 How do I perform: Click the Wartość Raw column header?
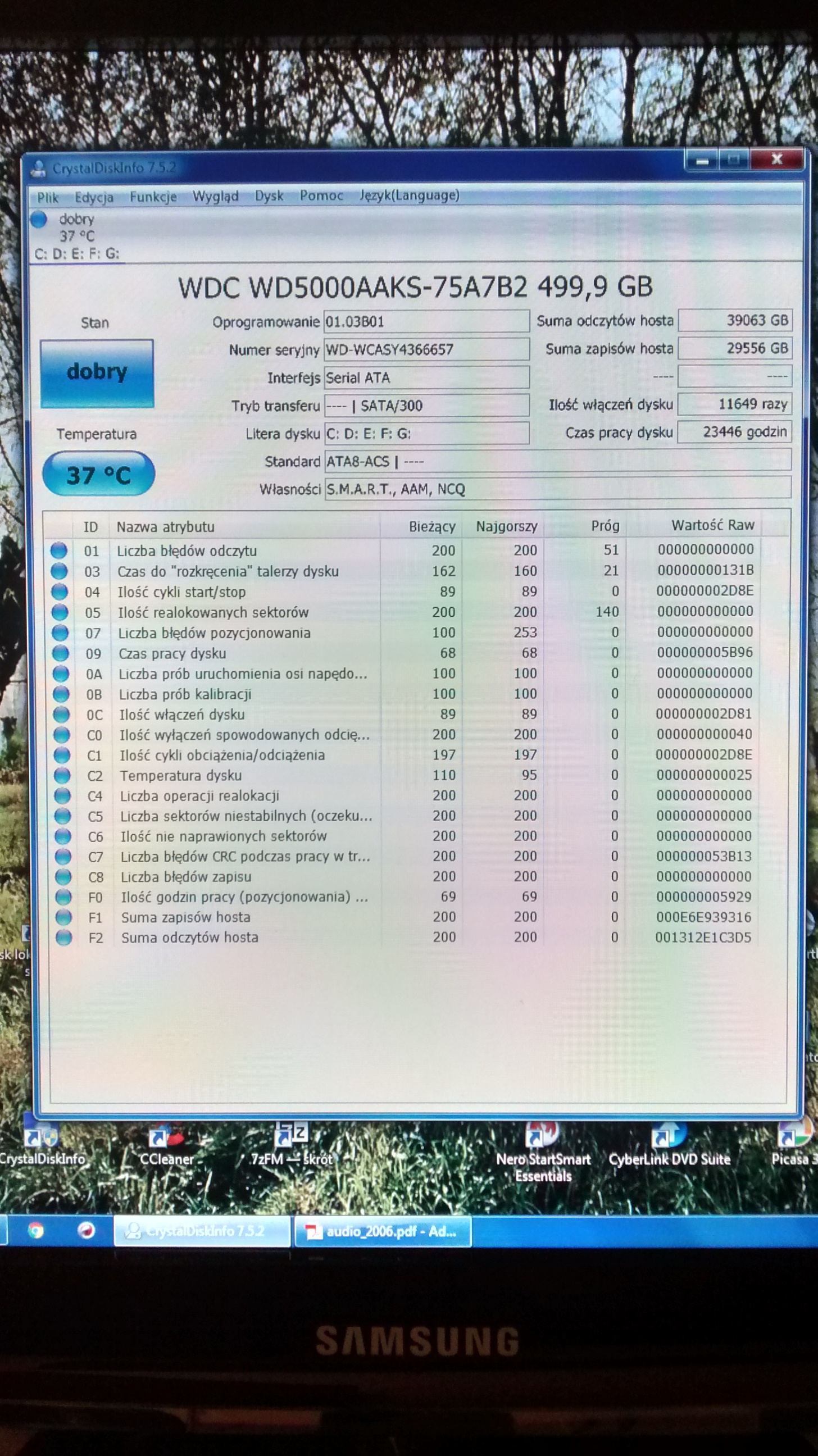click(694, 525)
